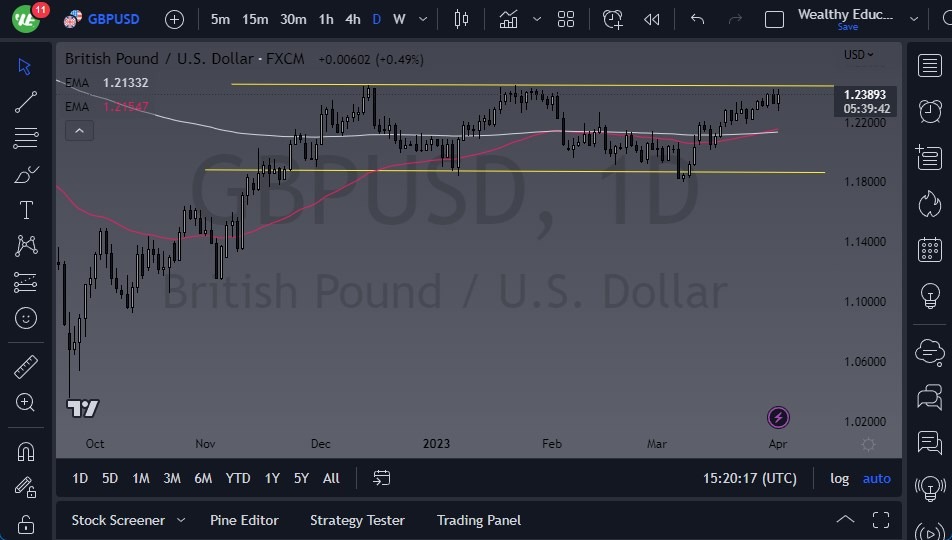Set the date range to YTD

point(238,478)
